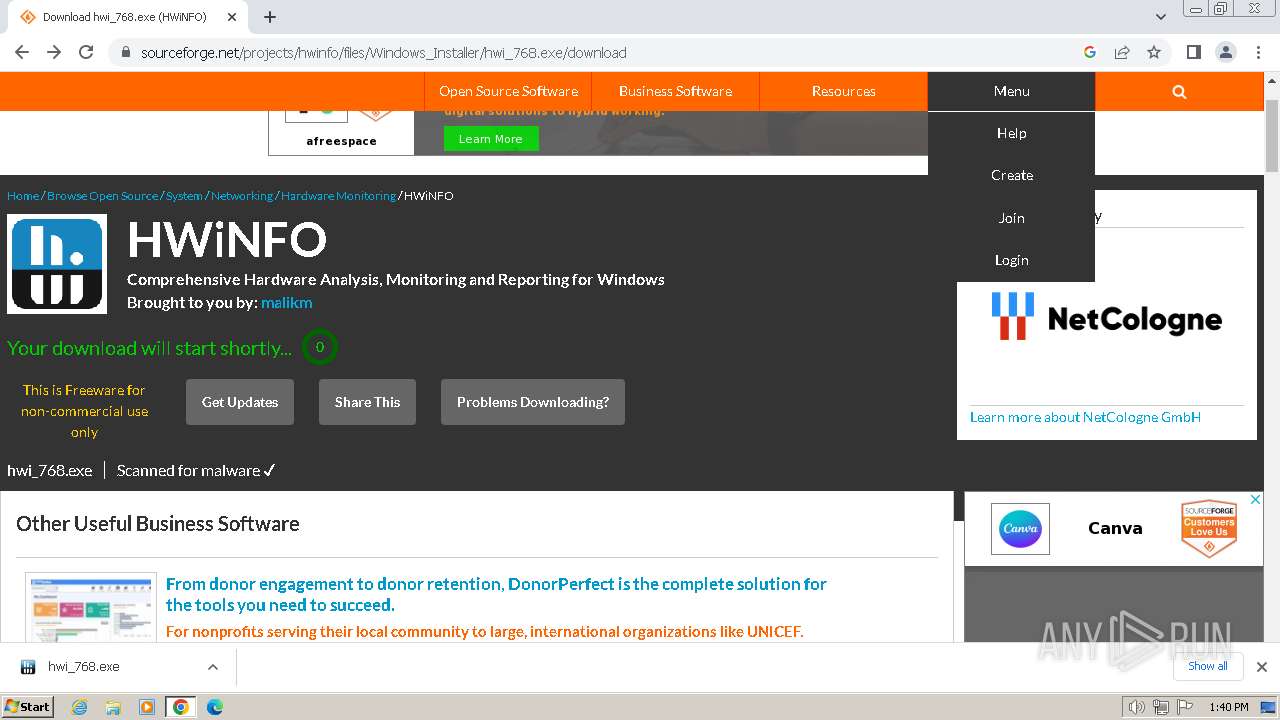
Task: Click the System breadcrumb link
Action: pyautogui.click(x=184, y=196)
